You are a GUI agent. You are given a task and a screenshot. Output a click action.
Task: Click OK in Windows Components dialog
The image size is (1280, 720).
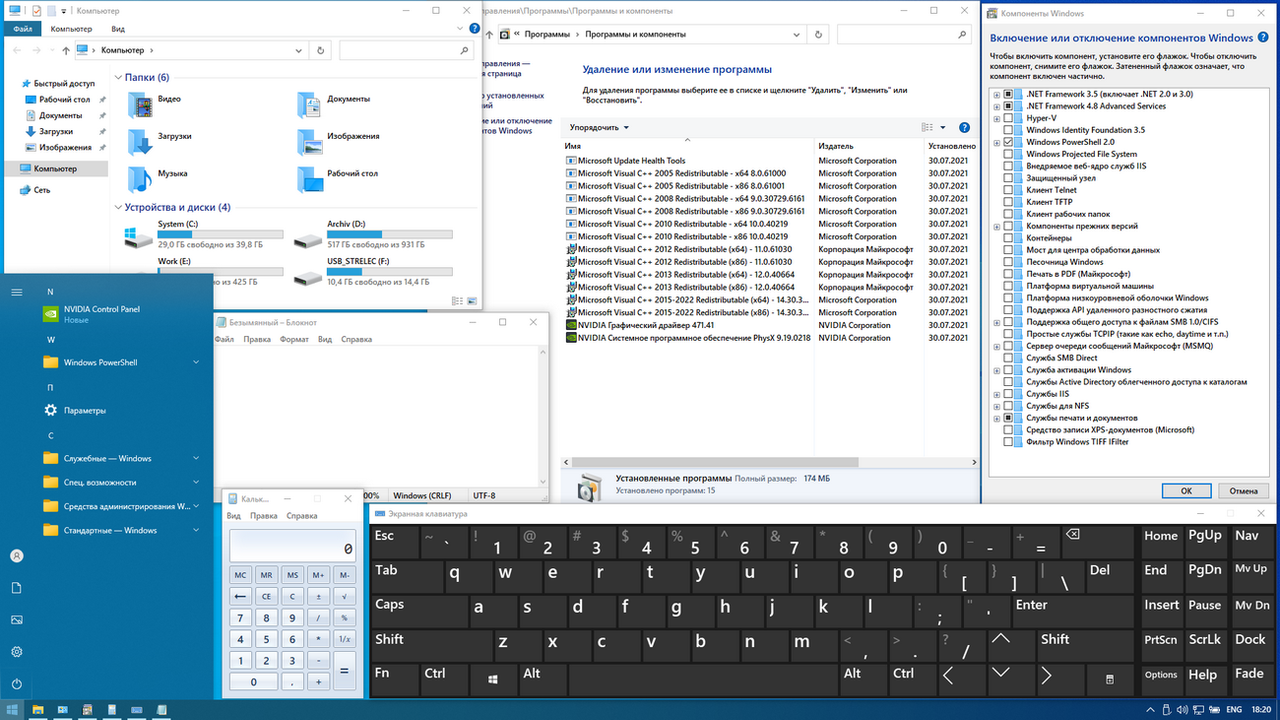coord(1186,491)
